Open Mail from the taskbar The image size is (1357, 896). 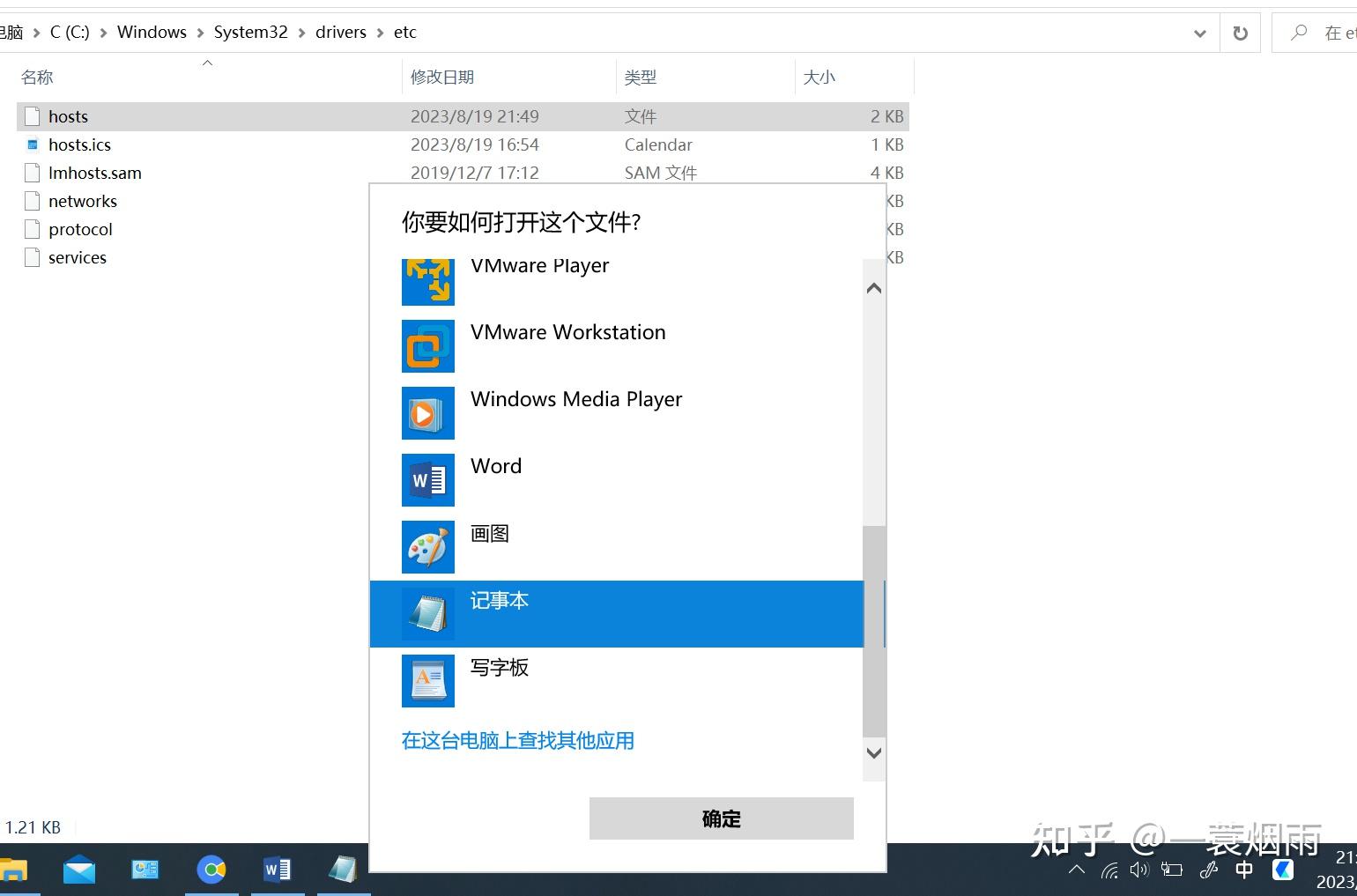point(79,870)
